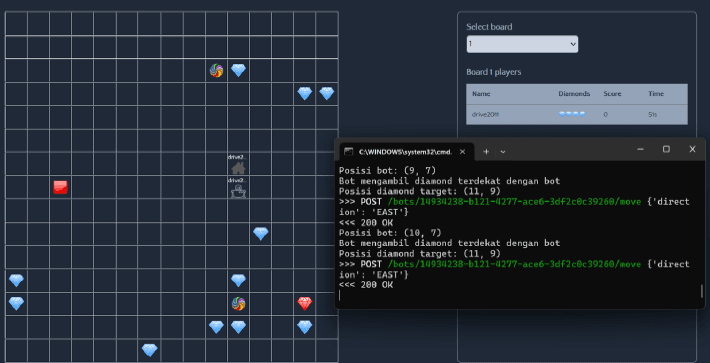Click the 51s time value
This screenshot has width=710, height=363.
652,115
